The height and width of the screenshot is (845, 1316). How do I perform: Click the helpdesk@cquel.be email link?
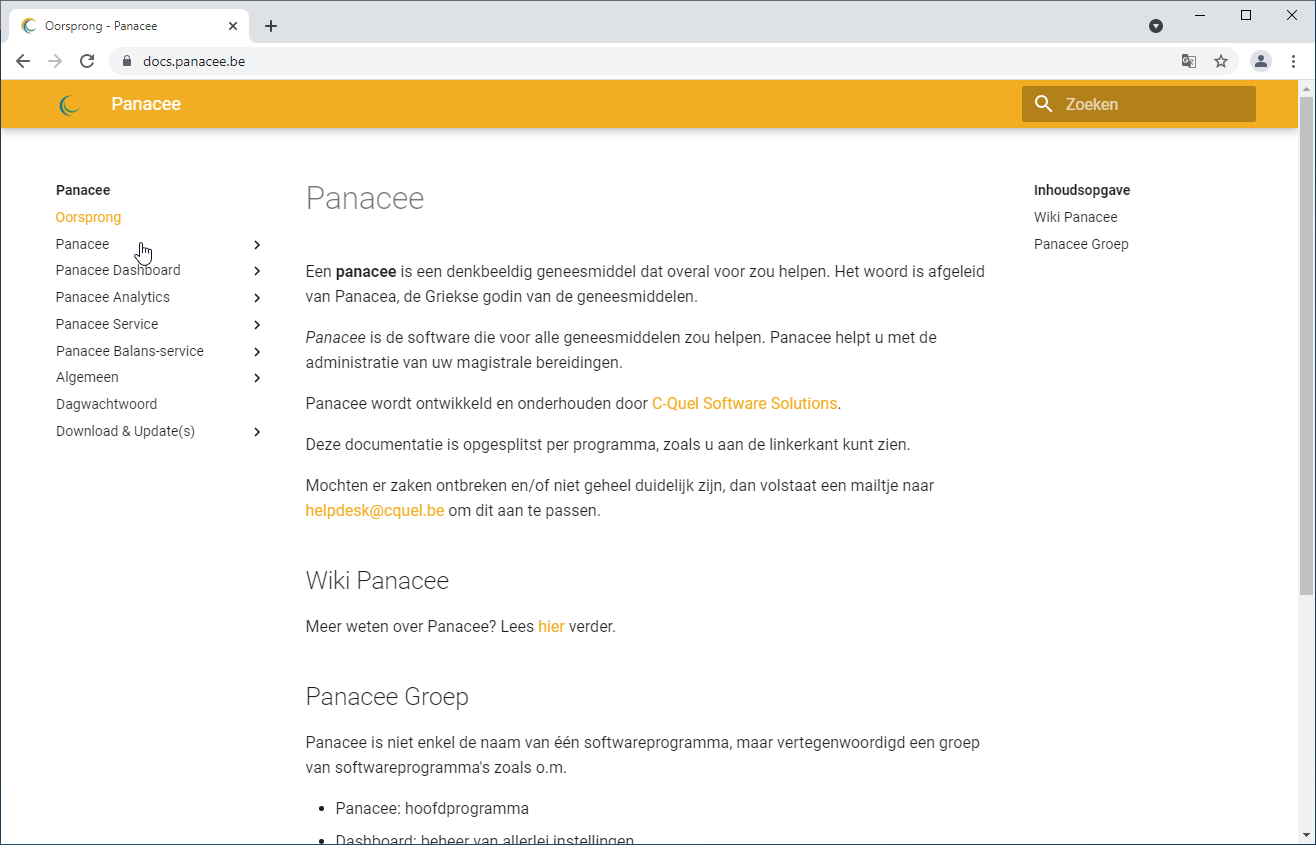point(375,510)
